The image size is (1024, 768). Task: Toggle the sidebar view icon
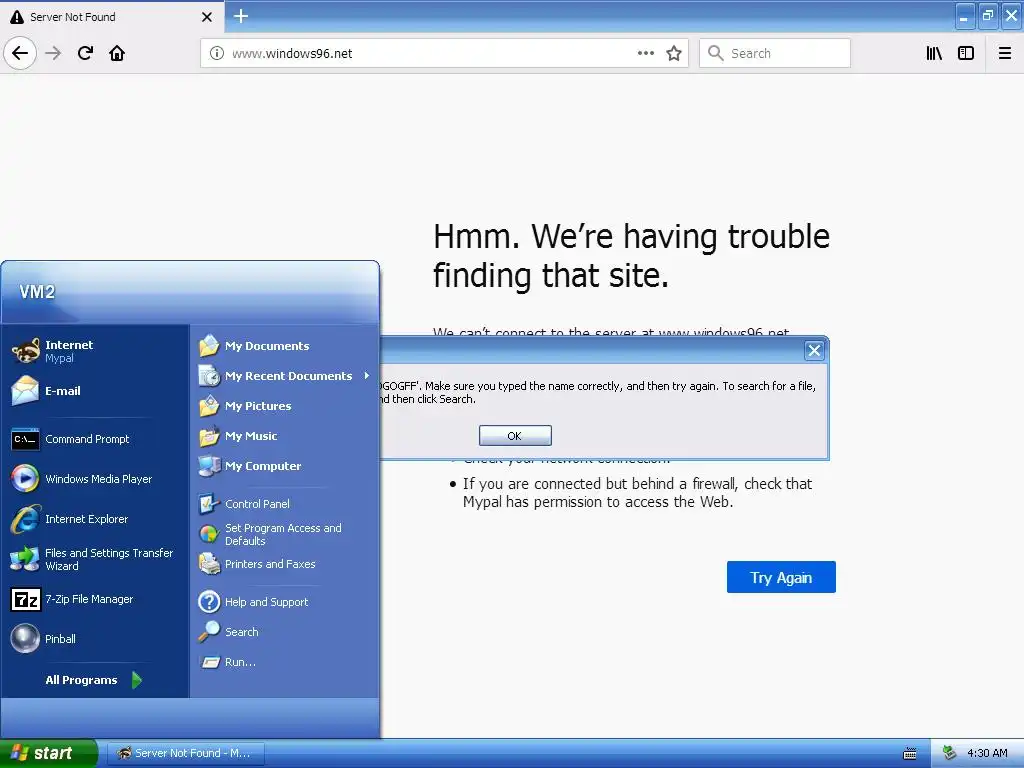(966, 53)
